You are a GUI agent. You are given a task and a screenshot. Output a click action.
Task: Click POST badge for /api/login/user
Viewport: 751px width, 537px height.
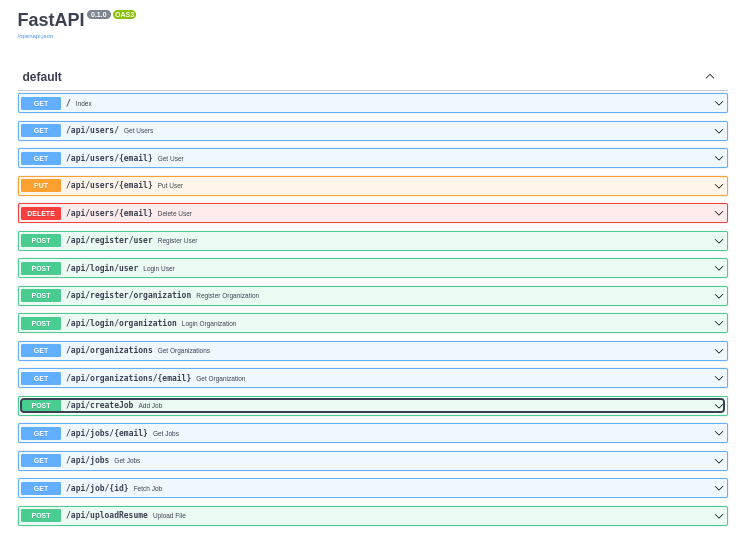coord(41,268)
